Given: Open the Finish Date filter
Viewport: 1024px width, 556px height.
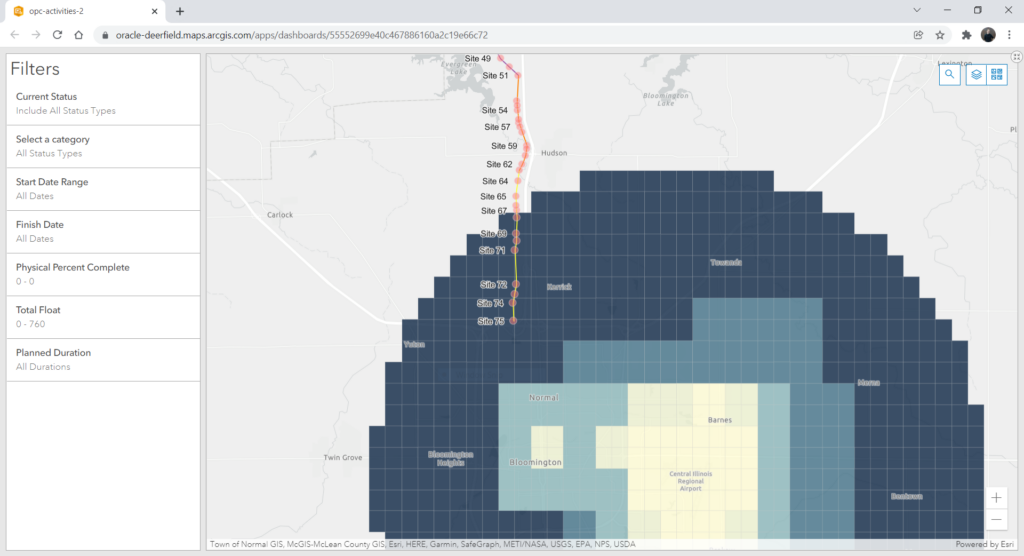Looking at the screenshot, I should click(x=103, y=231).
